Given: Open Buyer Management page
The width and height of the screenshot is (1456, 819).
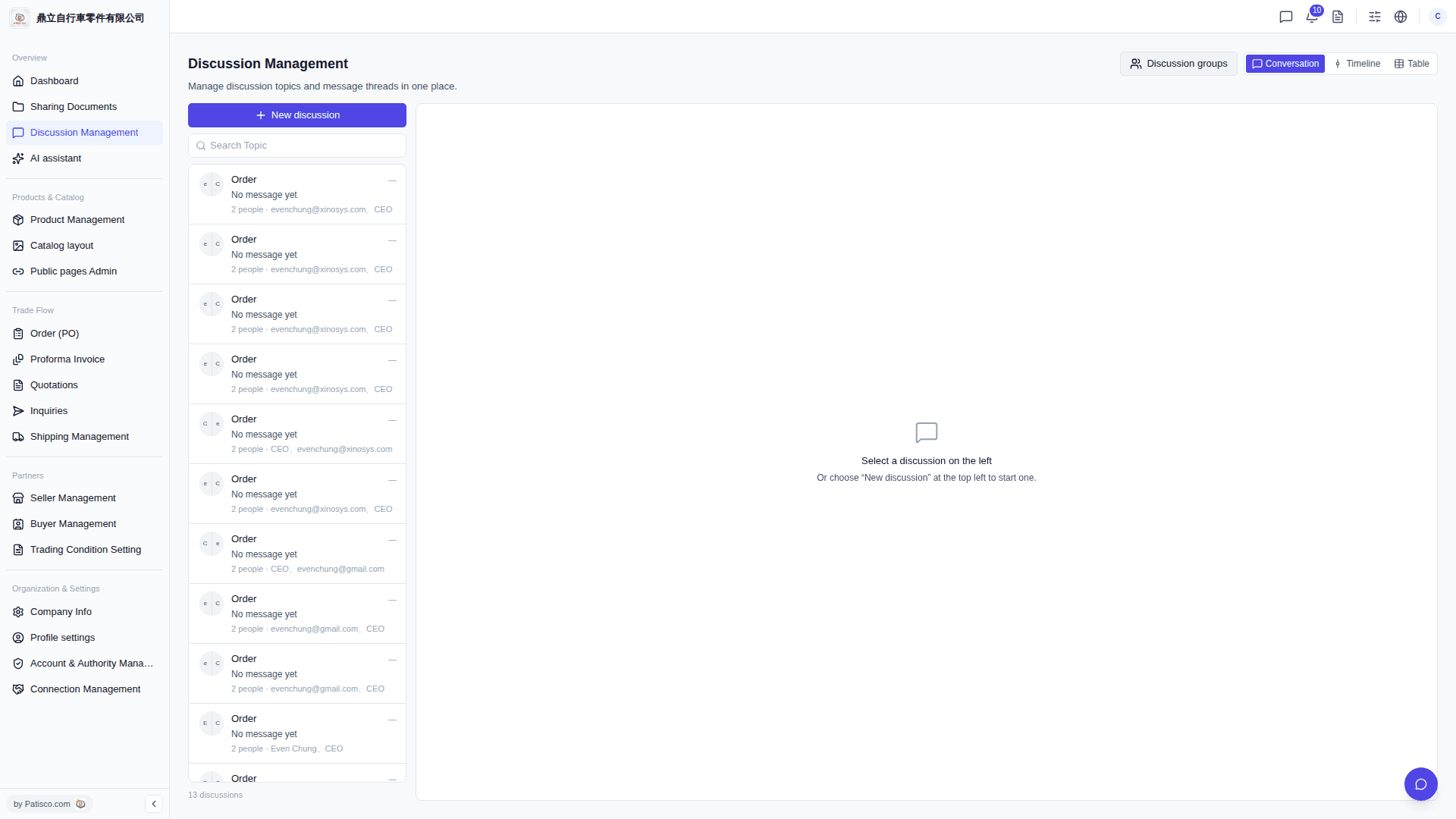Looking at the screenshot, I should (84, 524).
